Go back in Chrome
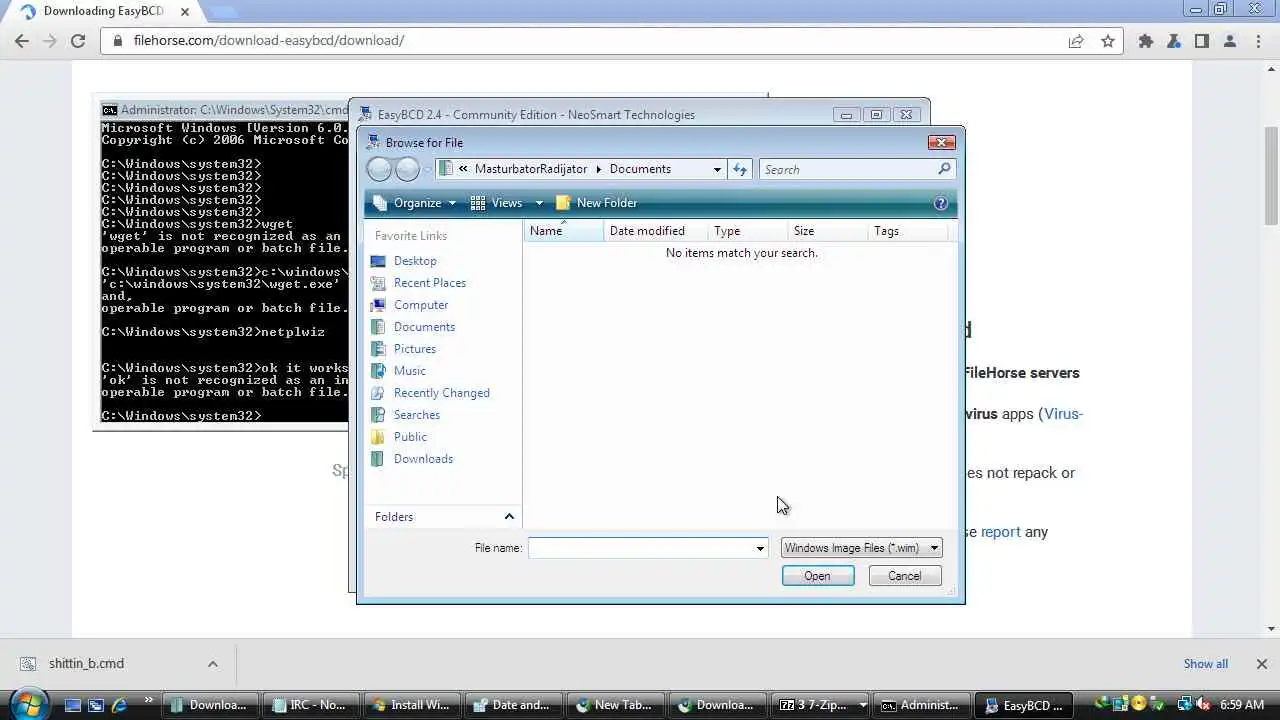This screenshot has height=720, width=1280. point(22,41)
